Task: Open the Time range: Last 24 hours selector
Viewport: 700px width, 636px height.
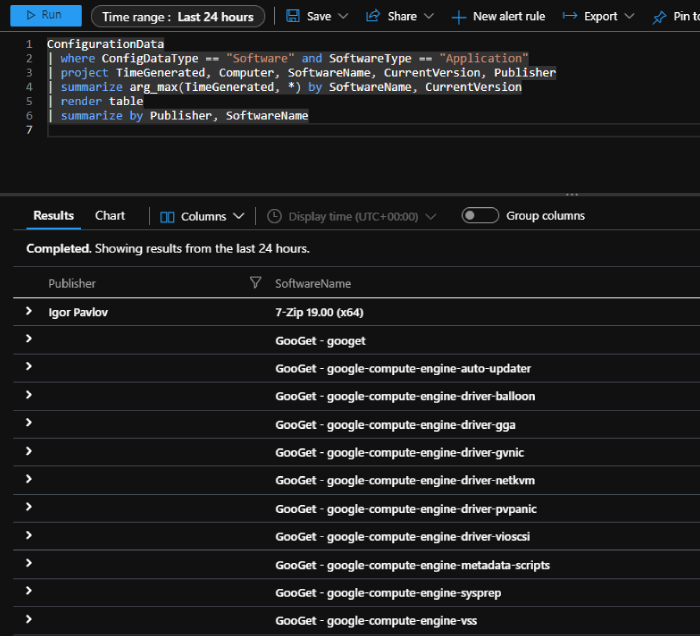Action: point(178,17)
